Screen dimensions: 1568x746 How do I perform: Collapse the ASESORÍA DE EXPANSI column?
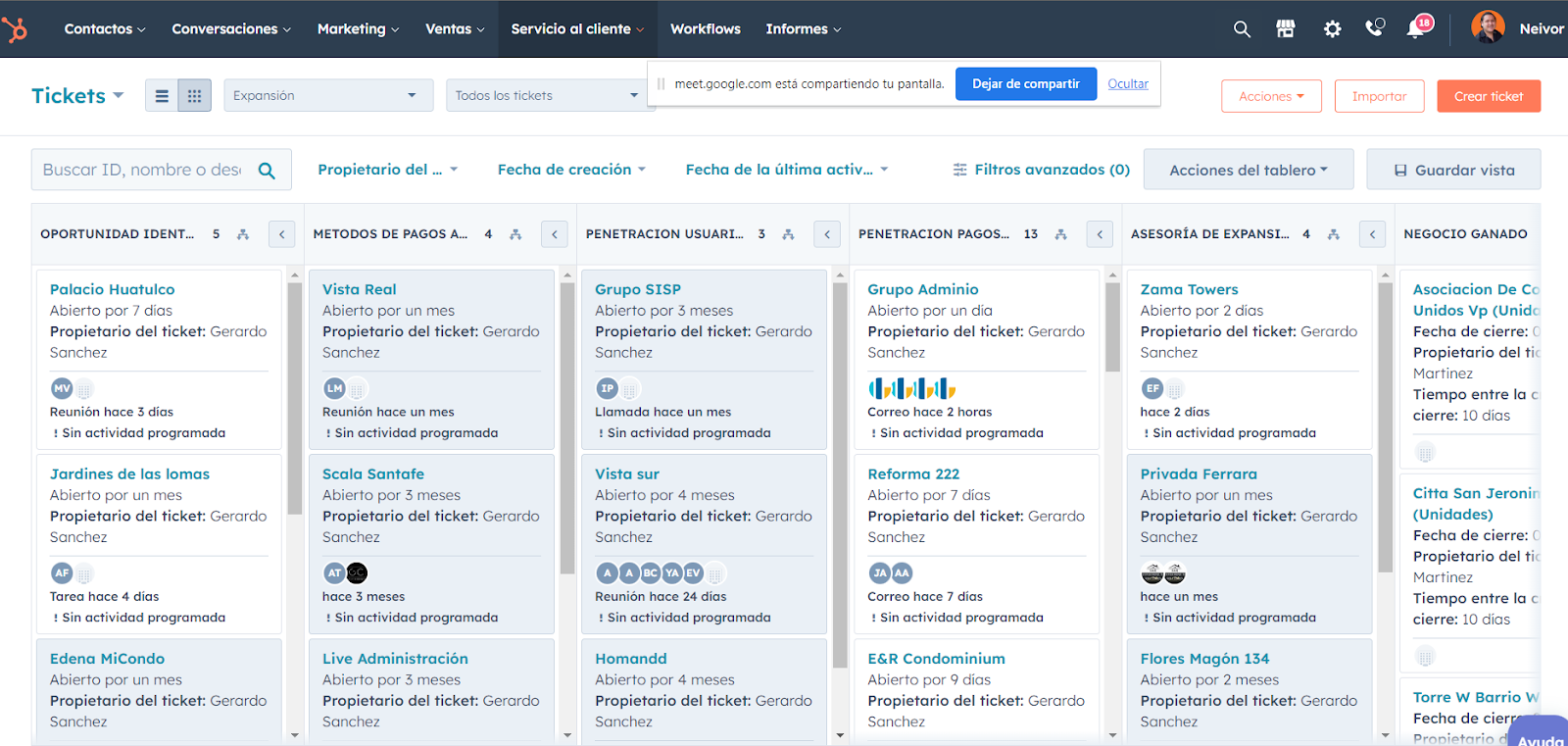pos(1372,234)
